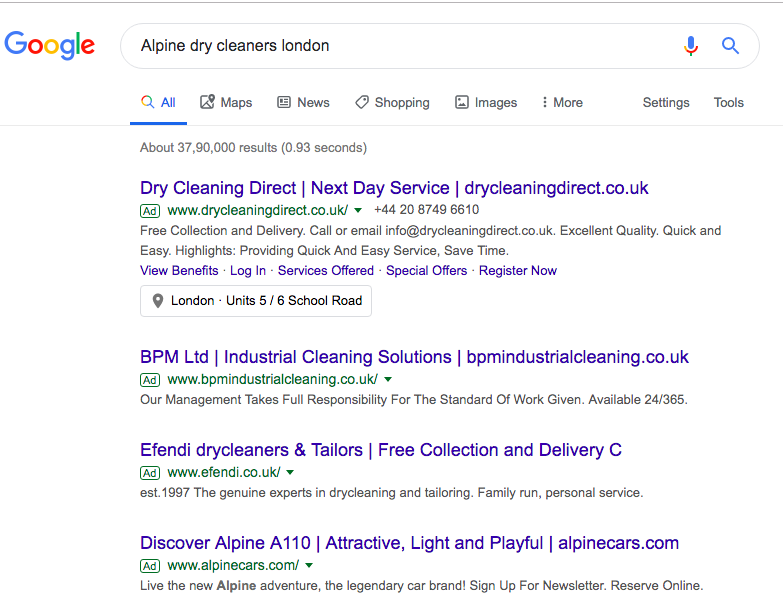This screenshot has height=603, width=783.
Task: Open search Tools
Action: [728, 102]
